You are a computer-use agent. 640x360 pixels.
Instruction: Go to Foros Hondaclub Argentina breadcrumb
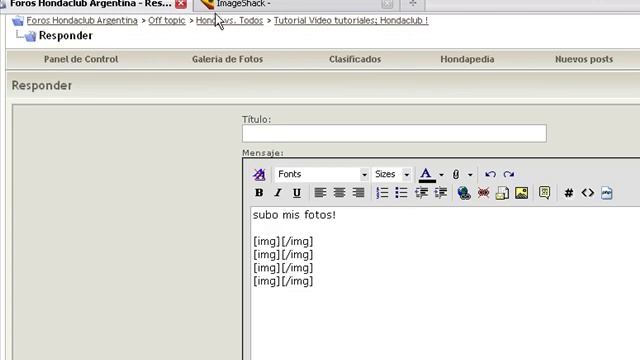pyautogui.click(x=82, y=20)
